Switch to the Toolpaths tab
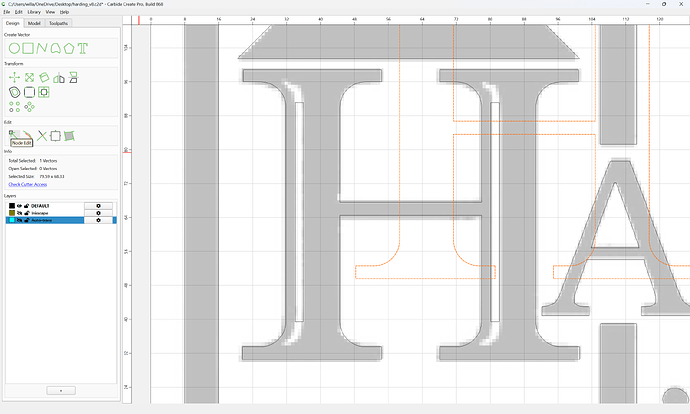 [58, 23]
